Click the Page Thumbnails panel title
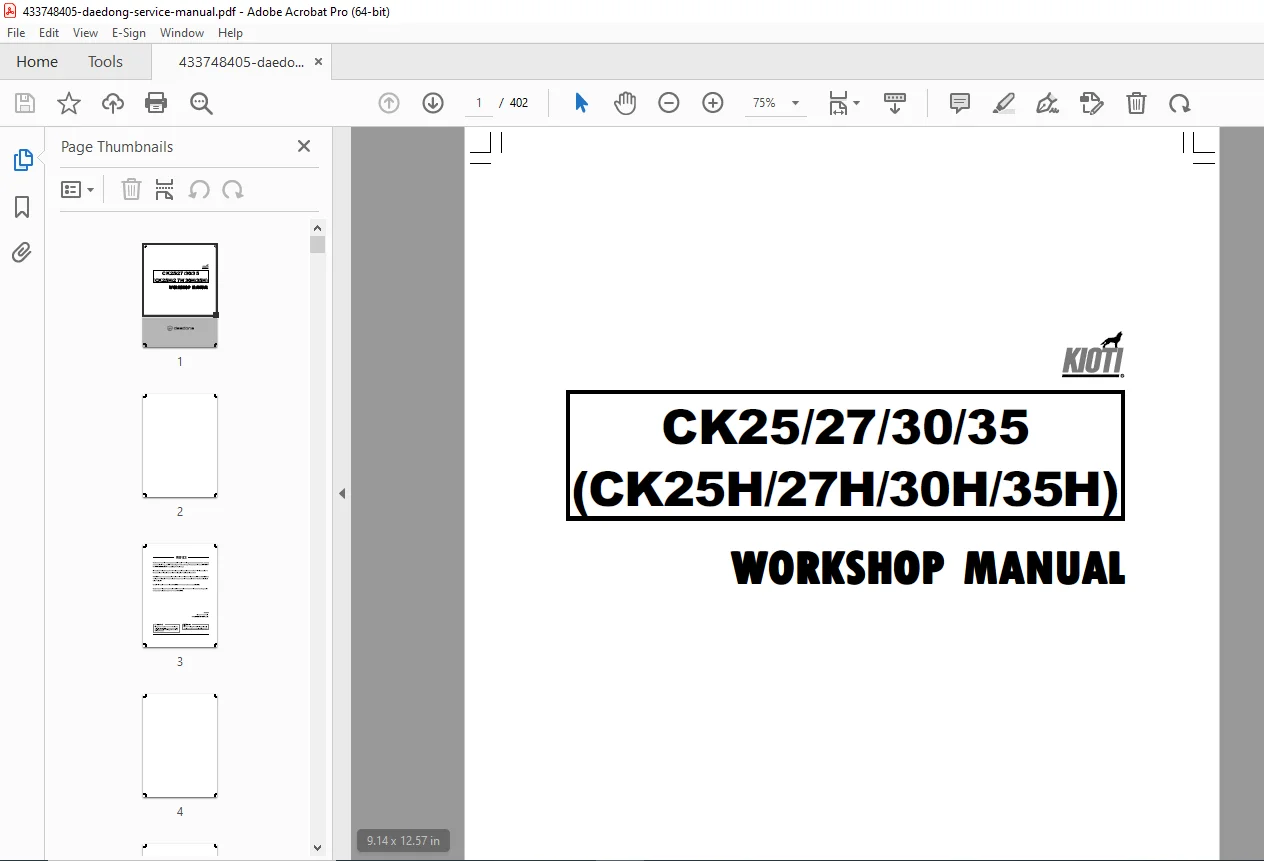This screenshot has height=861, width=1264. click(117, 147)
